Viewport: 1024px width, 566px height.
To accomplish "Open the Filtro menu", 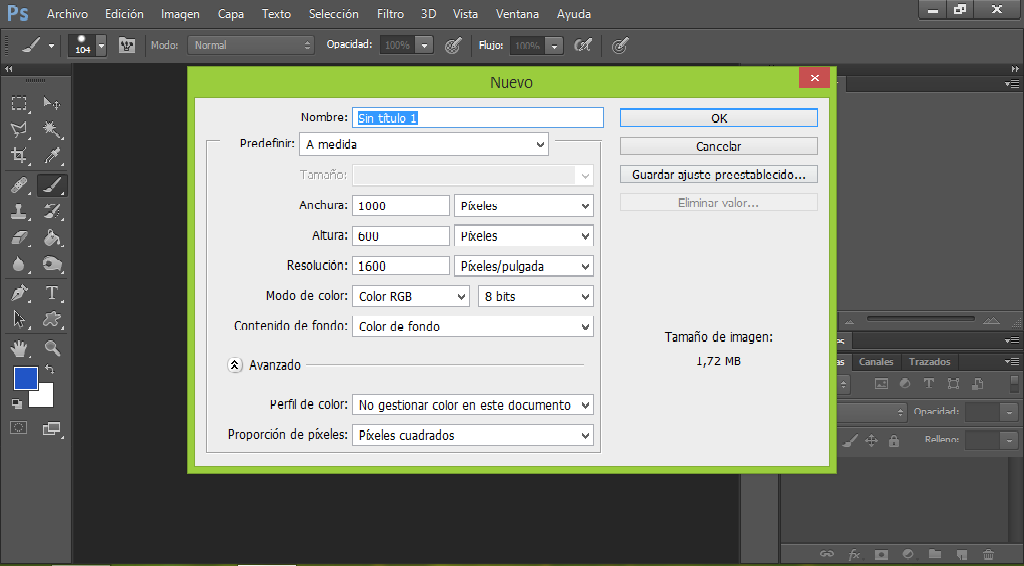I will click(390, 14).
